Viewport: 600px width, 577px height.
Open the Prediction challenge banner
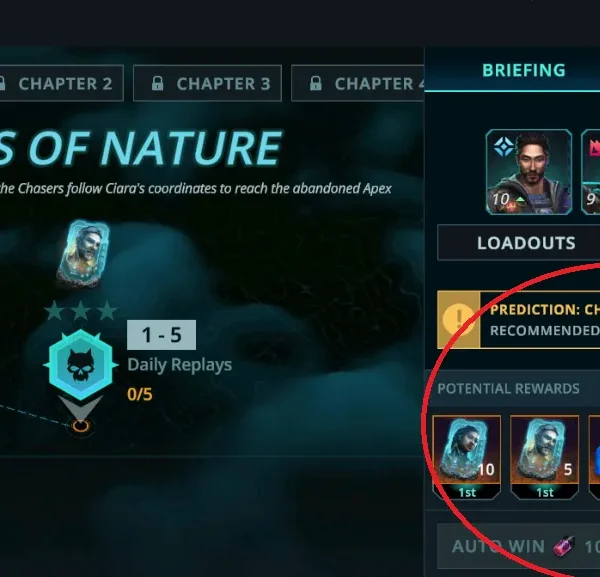pos(518,319)
